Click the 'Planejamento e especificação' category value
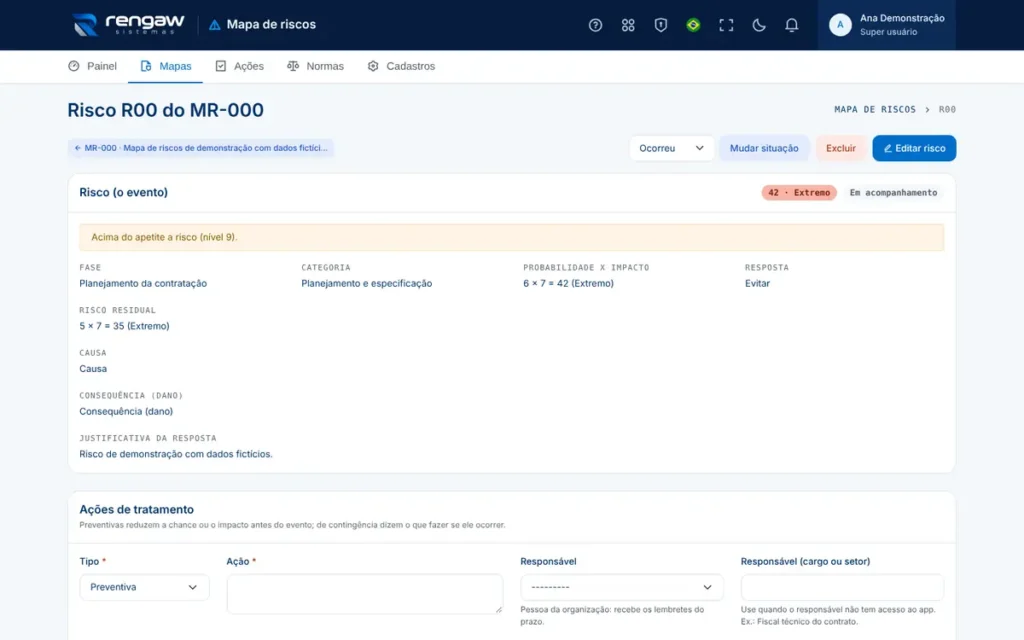This screenshot has width=1024, height=640. tap(366, 283)
